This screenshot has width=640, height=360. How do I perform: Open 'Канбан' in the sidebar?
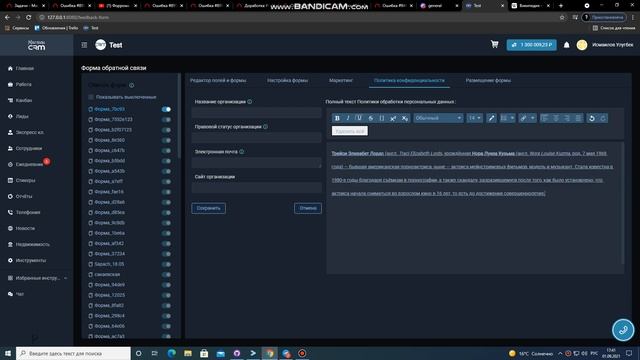tap(24, 100)
